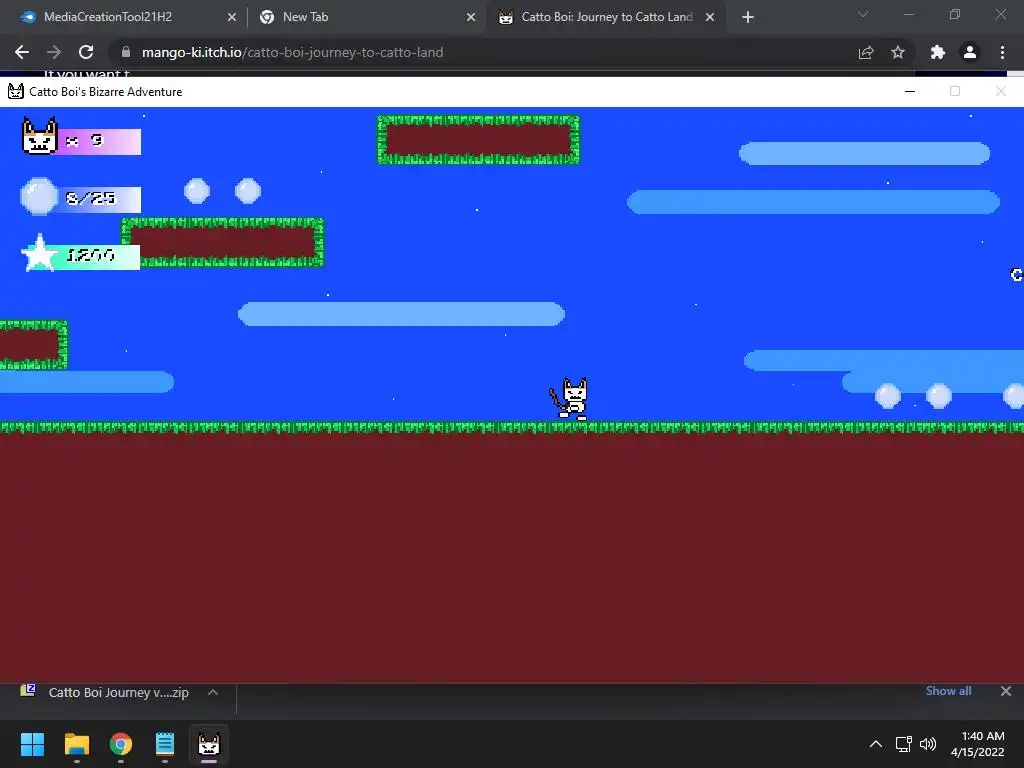Open the Windows Start menu
This screenshot has width=1024, height=768.
tap(32, 744)
